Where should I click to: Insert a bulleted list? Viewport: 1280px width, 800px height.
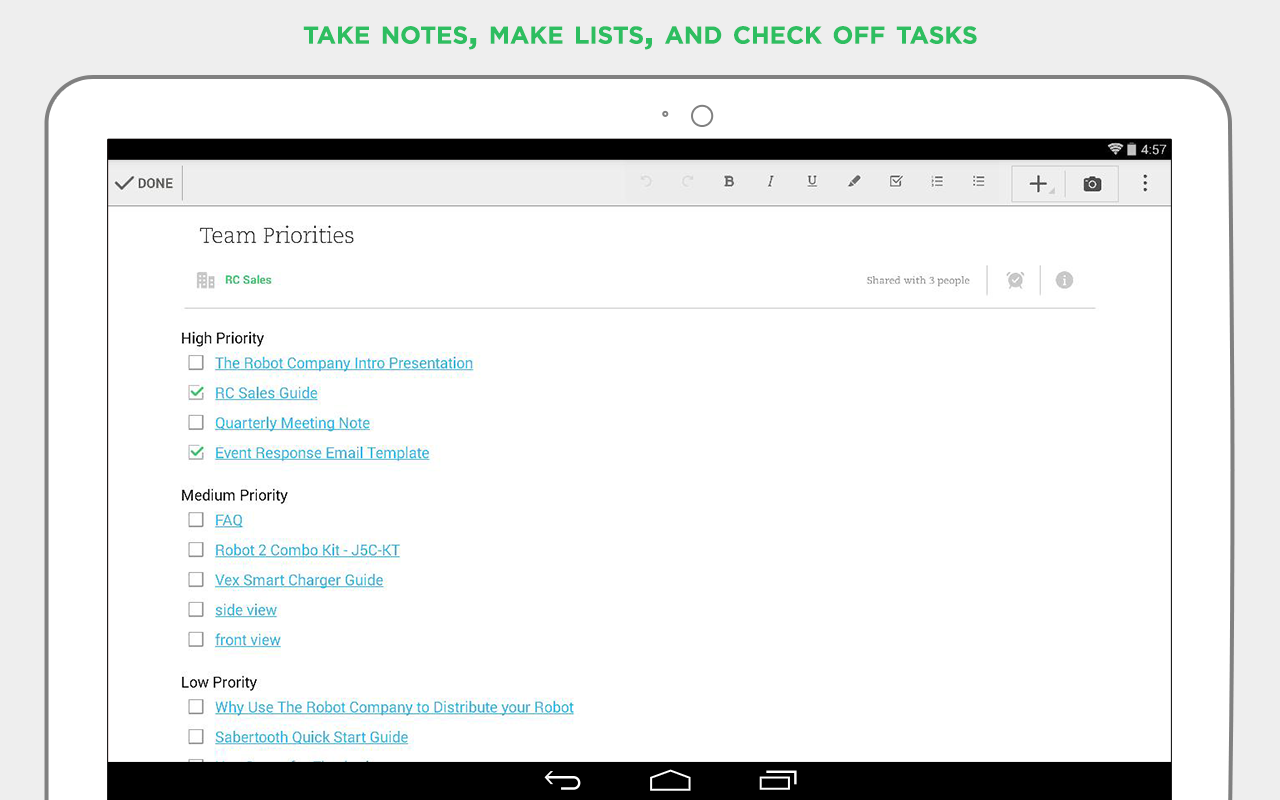tap(979, 182)
